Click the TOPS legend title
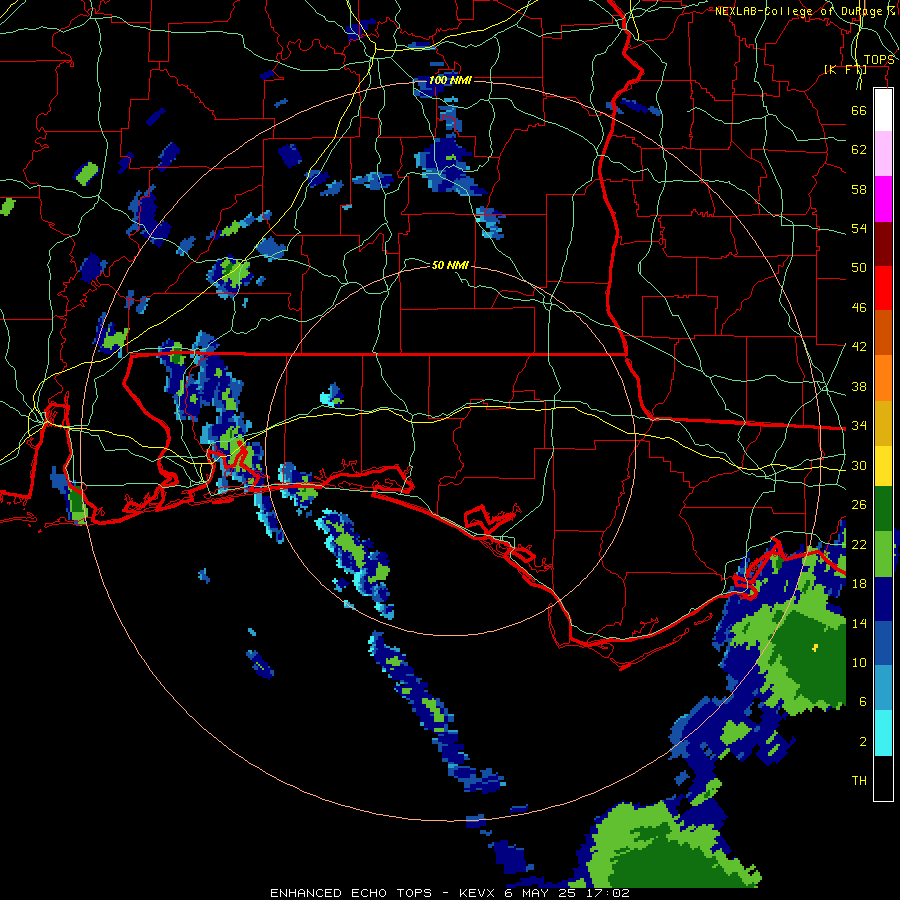Image resolution: width=900 pixels, height=900 pixels. pos(879,60)
